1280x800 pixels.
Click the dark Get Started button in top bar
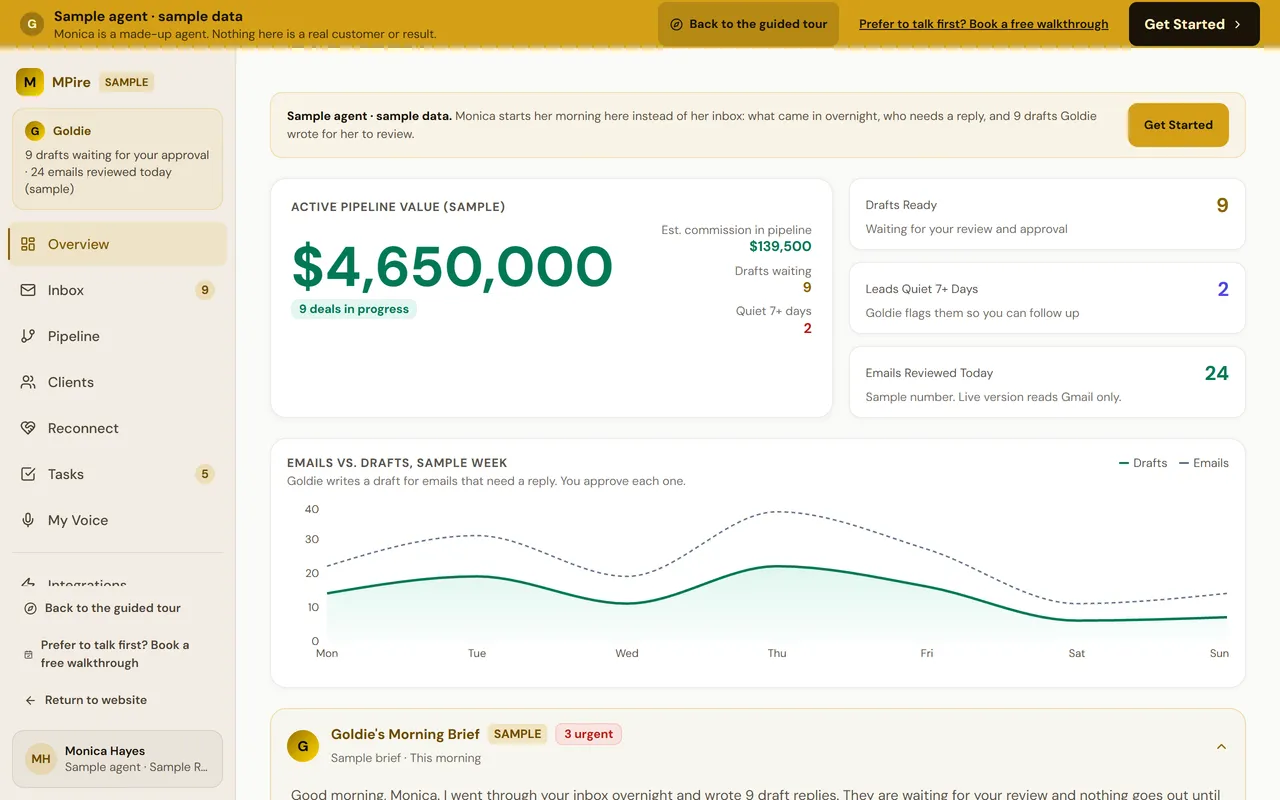click(1194, 24)
